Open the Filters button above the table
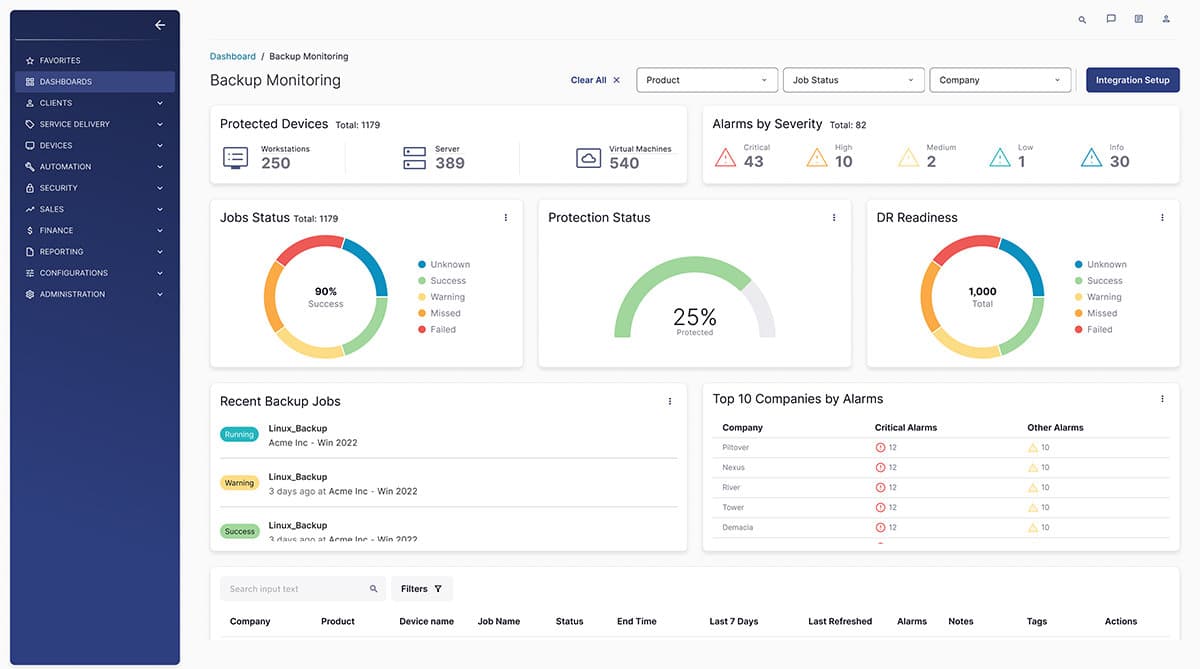 pyautogui.click(x=422, y=589)
